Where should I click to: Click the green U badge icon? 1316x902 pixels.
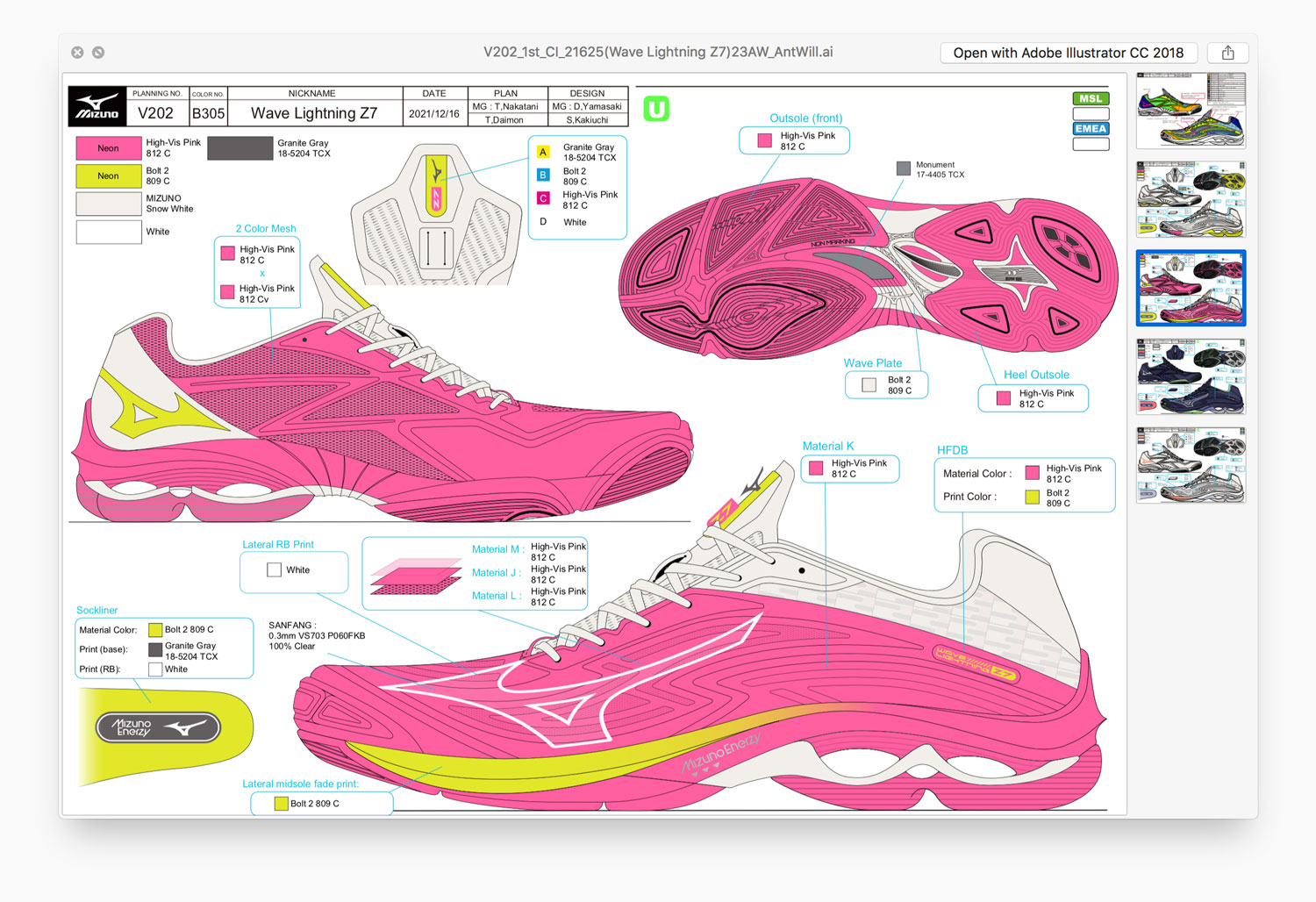click(656, 109)
